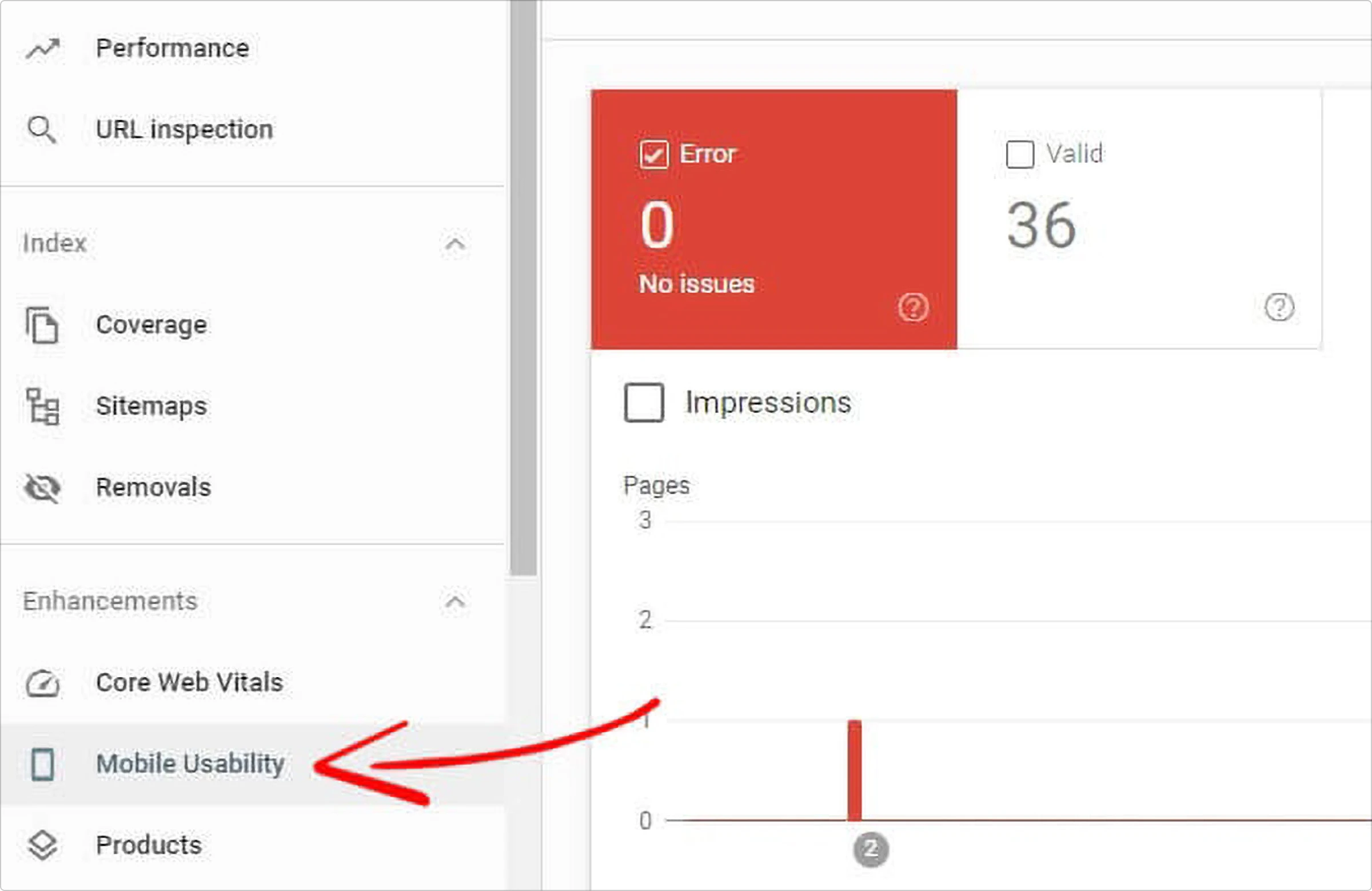
Task: Toggle the Impressions checkbox
Action: click(643, 403)
